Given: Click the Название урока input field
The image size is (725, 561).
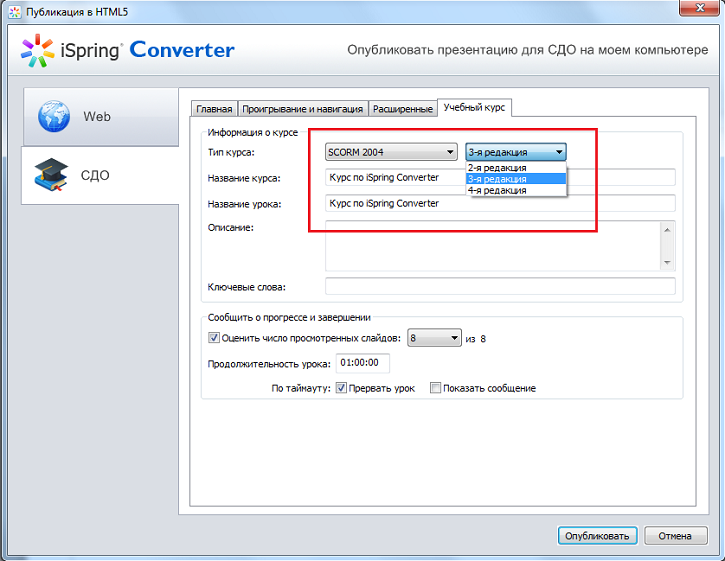Looking at the screenshot, I should coord(500,203).
